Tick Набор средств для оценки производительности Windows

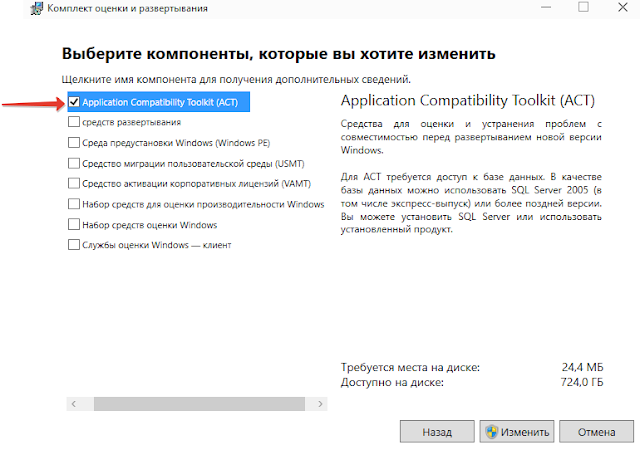coord(74,204)
